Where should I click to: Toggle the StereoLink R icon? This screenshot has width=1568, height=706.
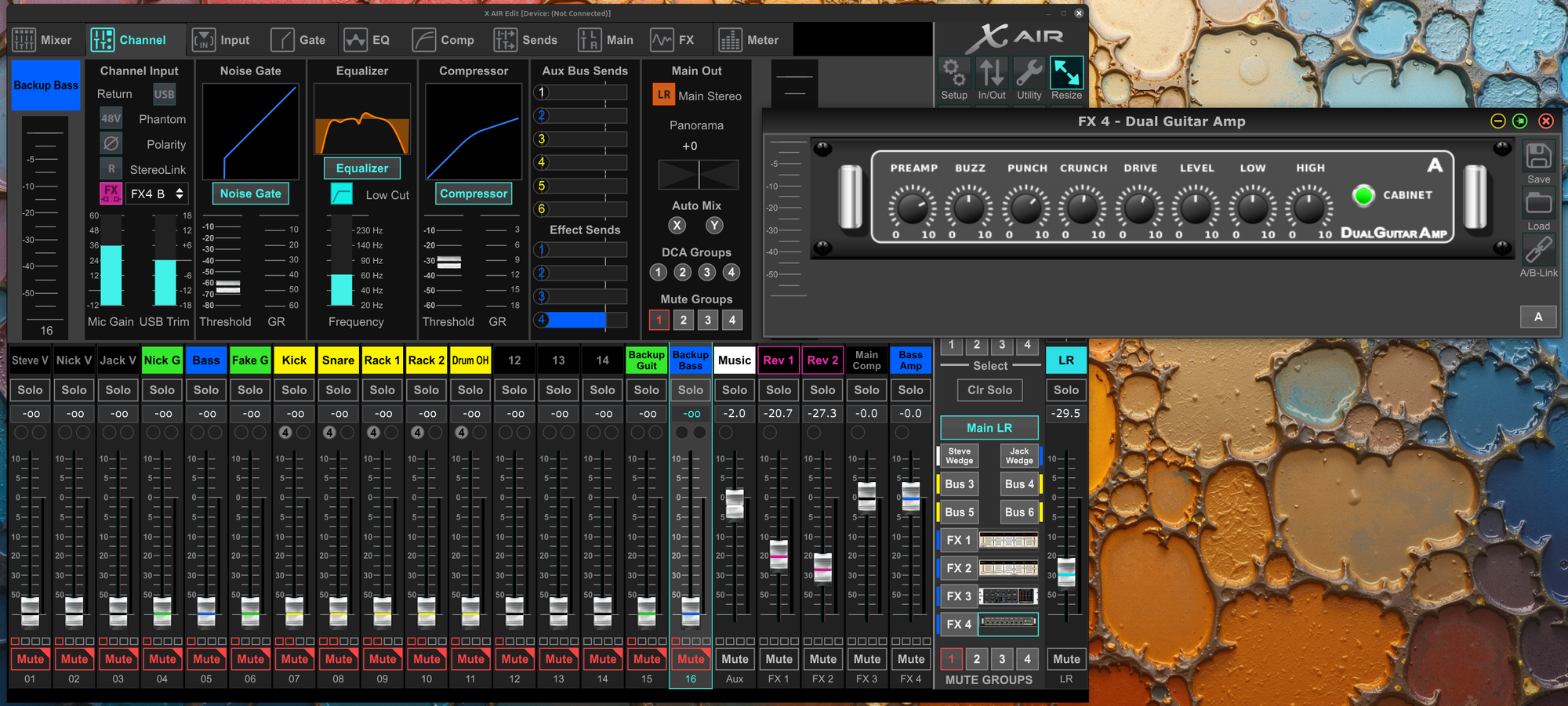pyautogui.click(x=111, y=169)
